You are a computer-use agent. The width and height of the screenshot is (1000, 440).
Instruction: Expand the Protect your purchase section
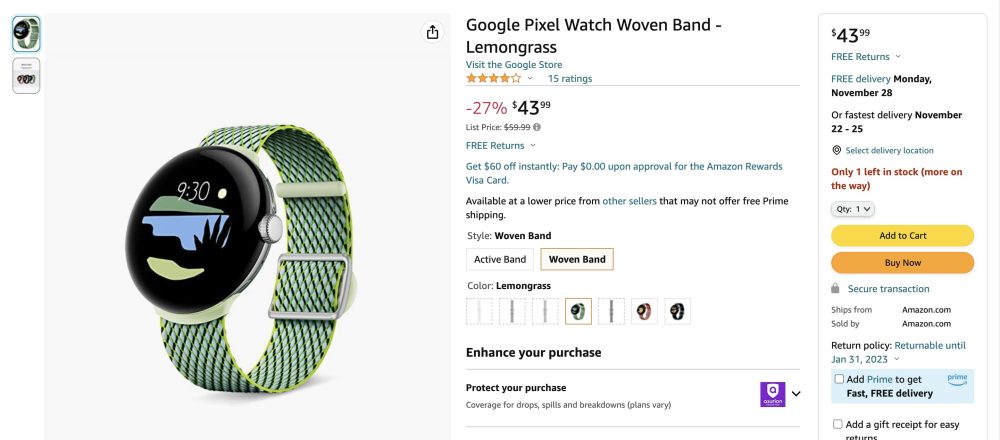tap(796, 394)
